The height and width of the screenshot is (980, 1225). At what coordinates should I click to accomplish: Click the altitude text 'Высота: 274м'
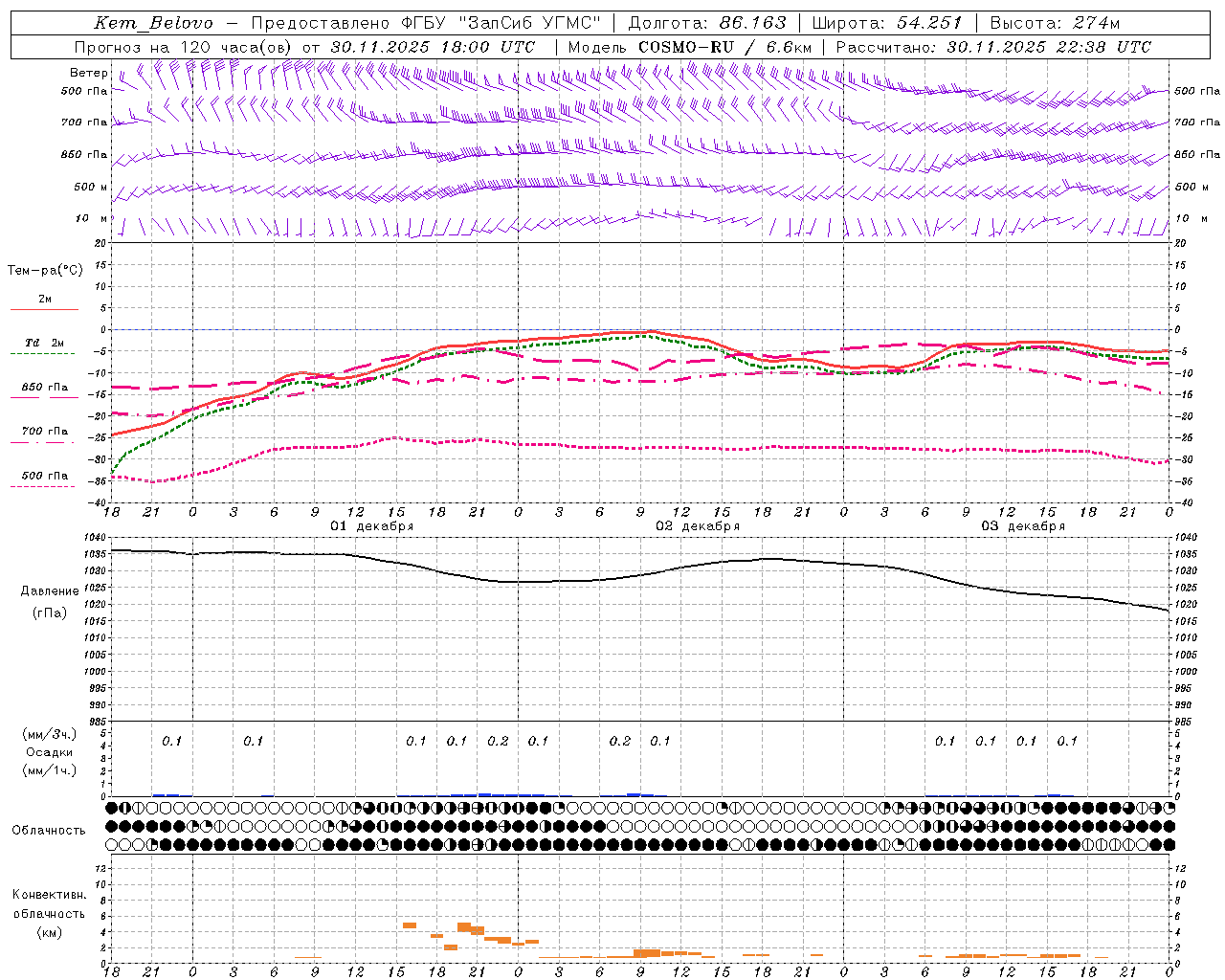pyautogui.click(x=1055, y=23)
